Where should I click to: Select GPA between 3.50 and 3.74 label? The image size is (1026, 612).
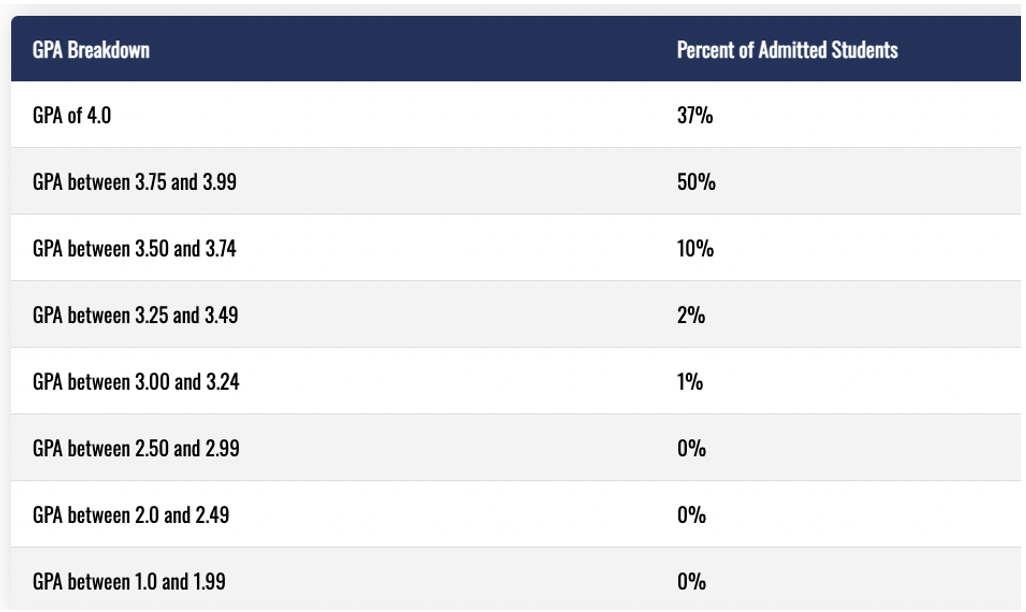(135, 249)
